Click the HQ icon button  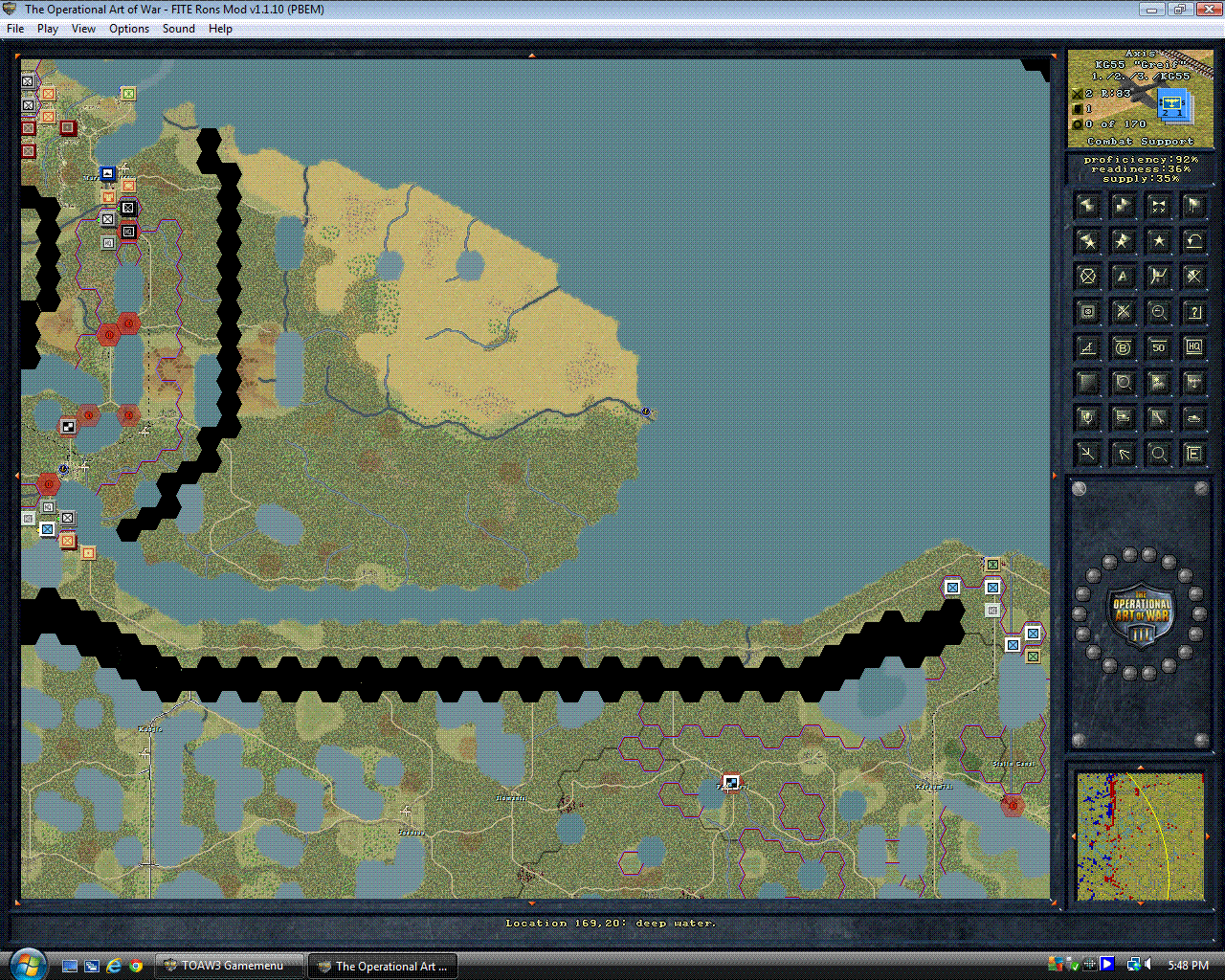(x=1194, y=347)
